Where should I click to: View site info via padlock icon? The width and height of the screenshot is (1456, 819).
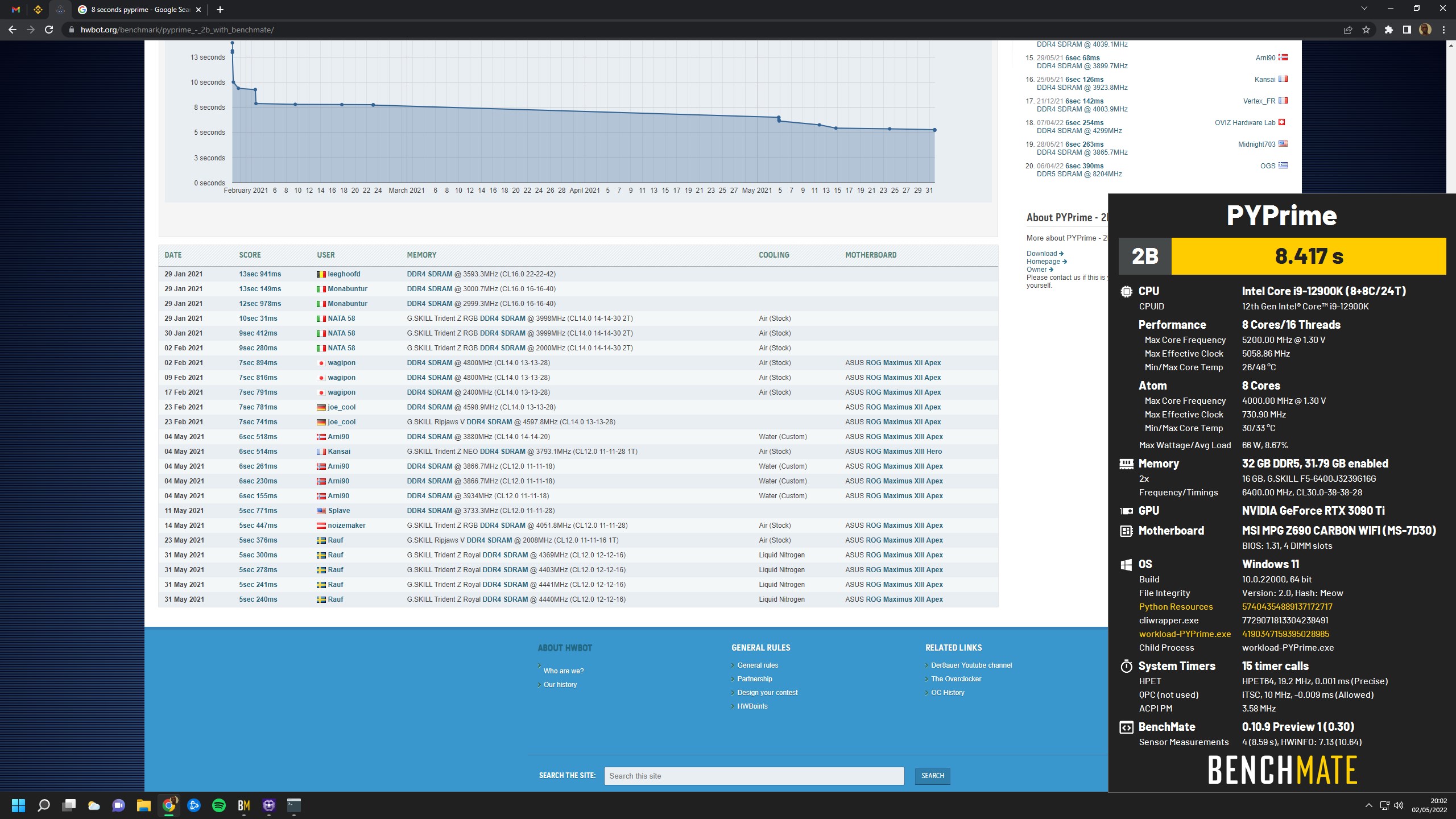(71, 30)
